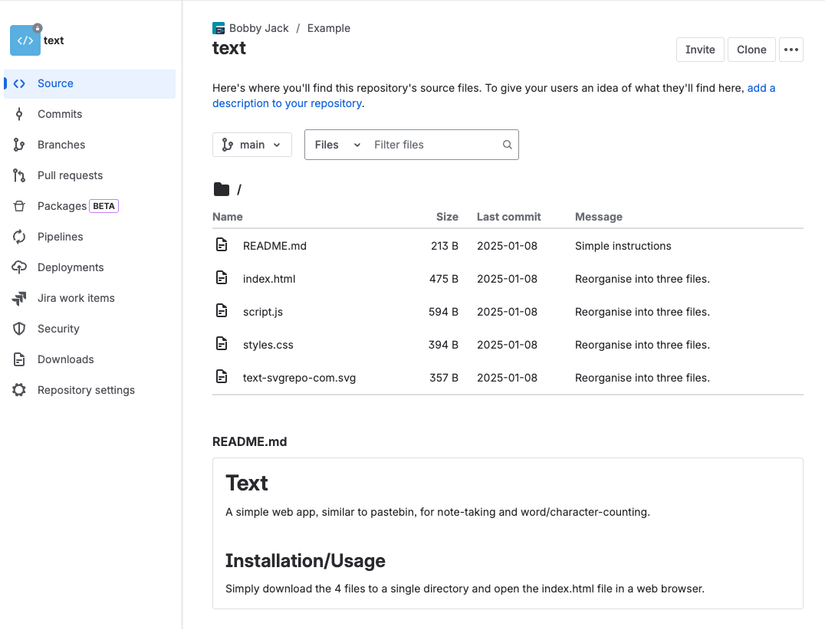Screen dimensions: 825x629
Task: Click the search icon in Filter files
Action: 507,144
